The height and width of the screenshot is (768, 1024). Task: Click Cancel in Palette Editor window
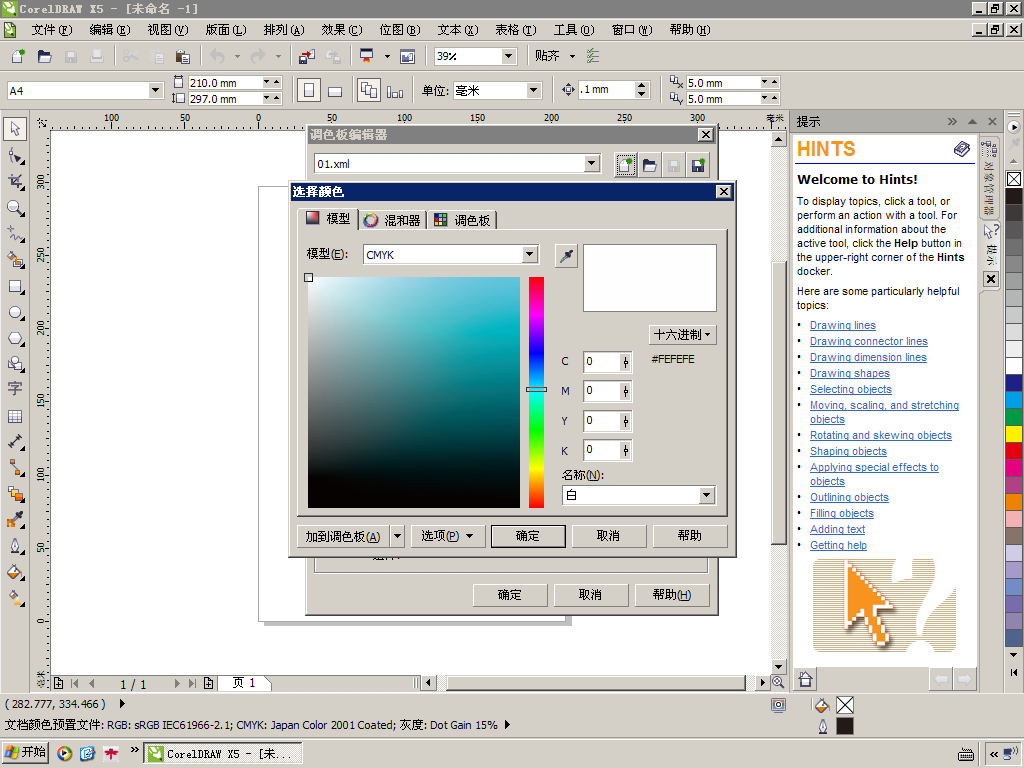click(590, 595)
